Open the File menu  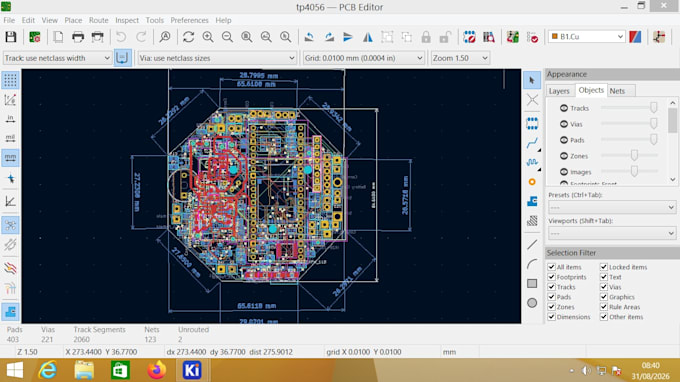[9, 20]
